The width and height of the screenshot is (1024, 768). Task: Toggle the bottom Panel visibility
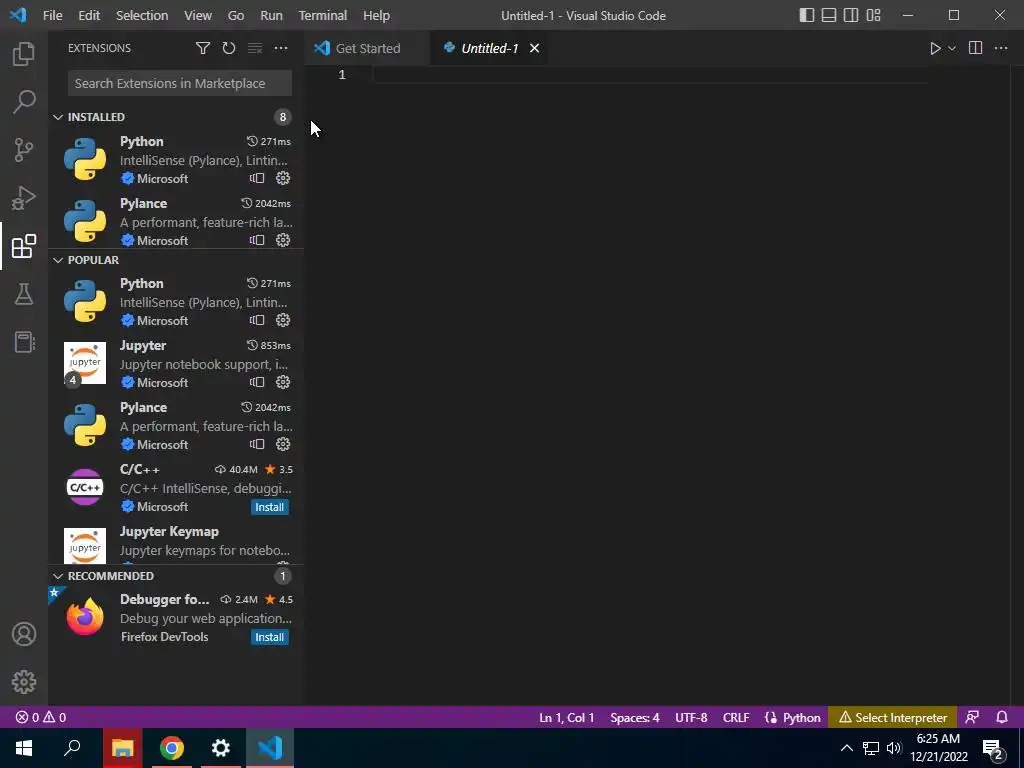(x=829, y=15)
